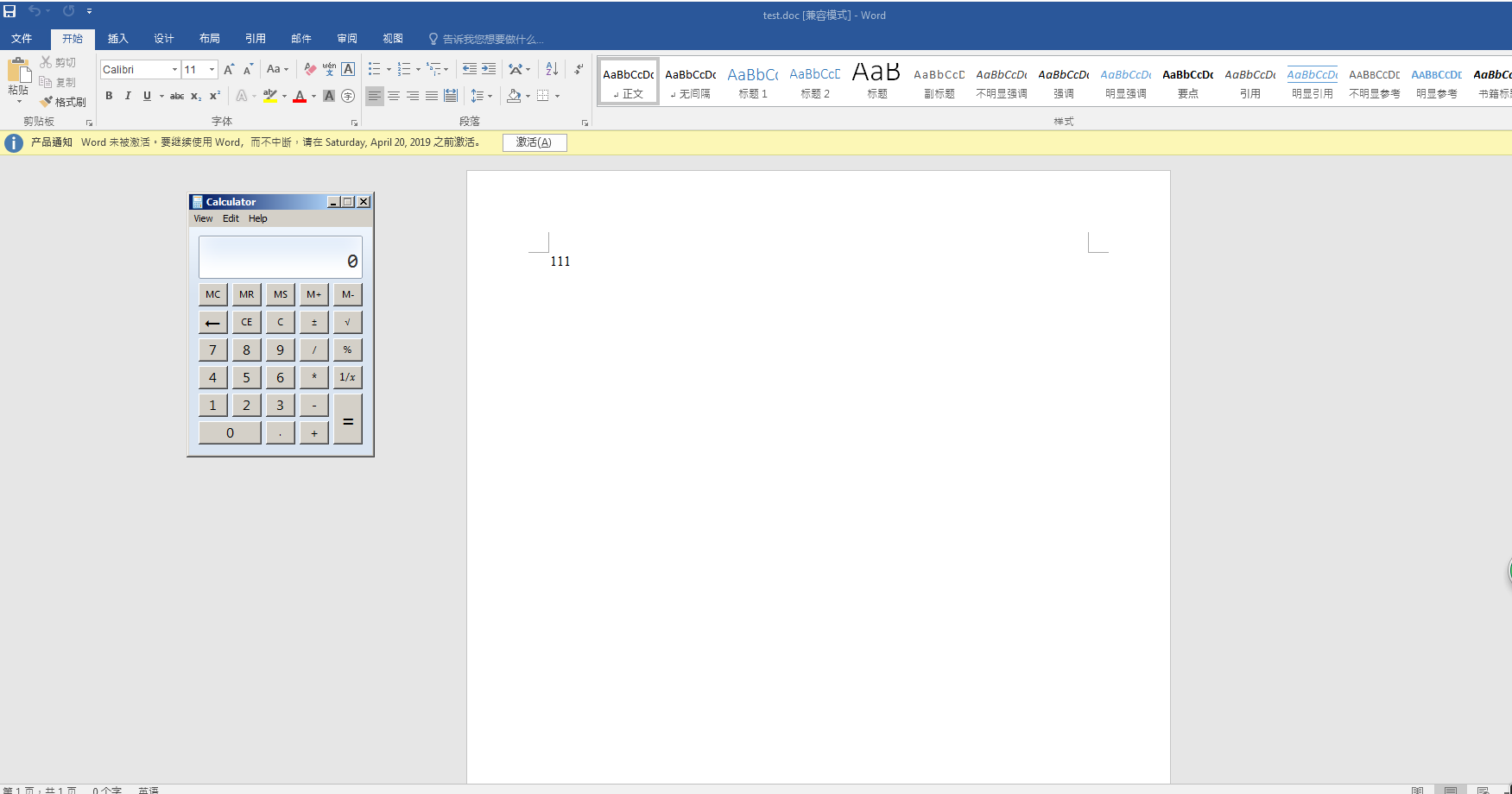Switch to Print Layout view in the status bar
The image size is (1512, 794).
click(1451, 790)
